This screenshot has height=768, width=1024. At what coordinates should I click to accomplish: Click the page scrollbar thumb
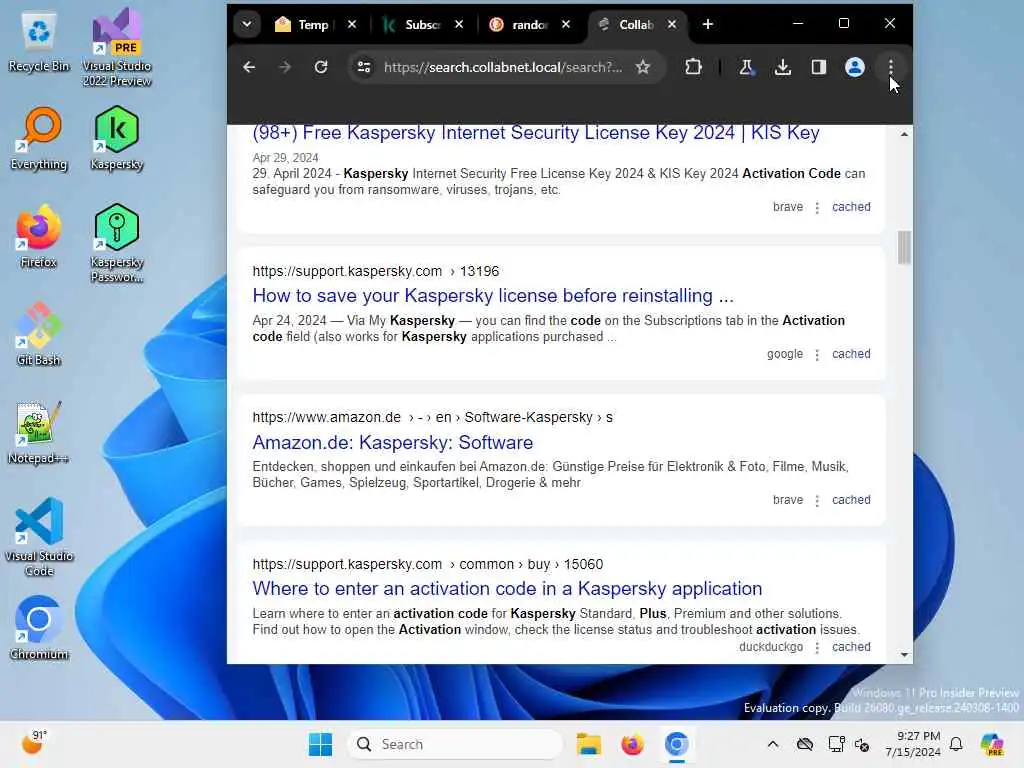[x=904, y=248]
